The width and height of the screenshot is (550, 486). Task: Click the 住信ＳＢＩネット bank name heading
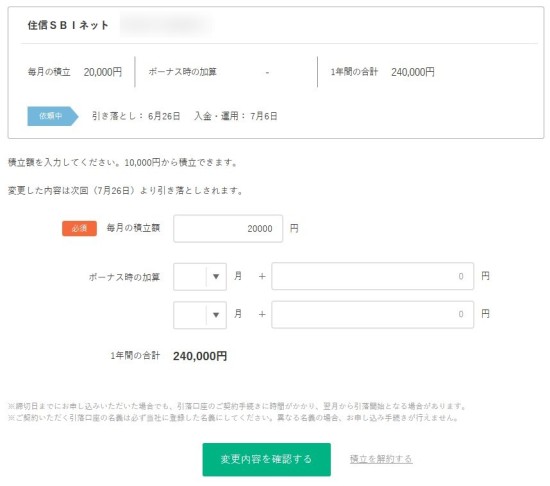point(68,25)
